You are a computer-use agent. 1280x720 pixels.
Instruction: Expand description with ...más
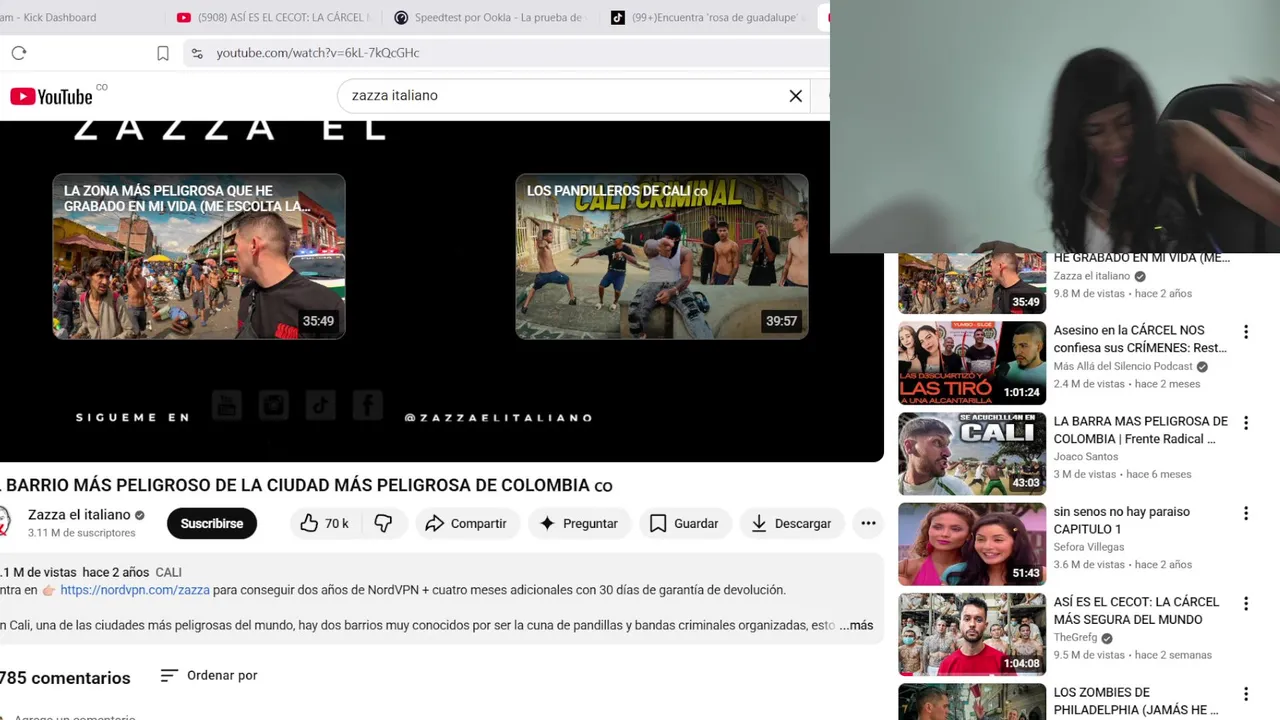[x=856, y=625]
